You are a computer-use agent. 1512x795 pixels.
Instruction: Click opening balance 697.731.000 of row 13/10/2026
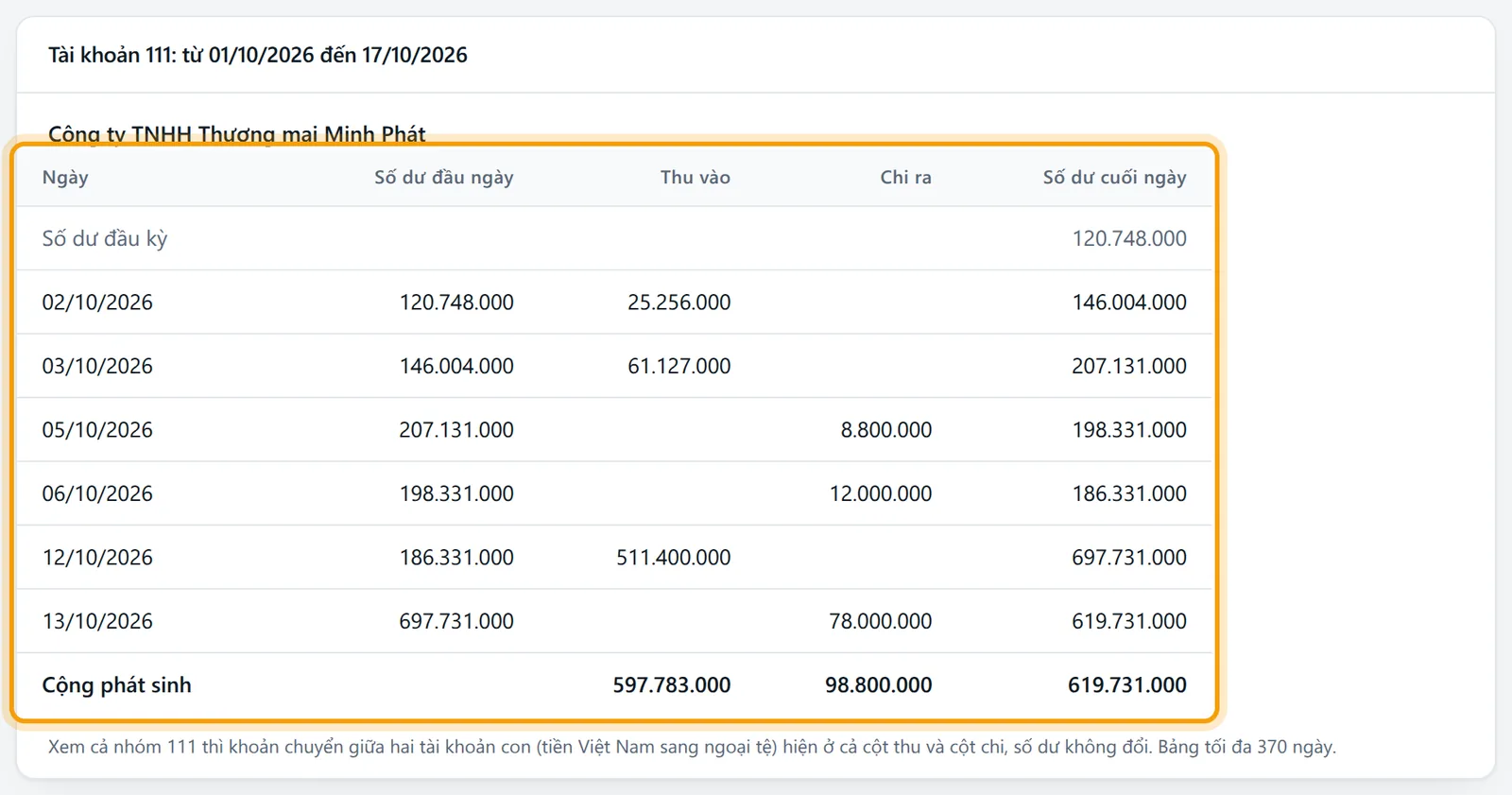pos(456,621)
